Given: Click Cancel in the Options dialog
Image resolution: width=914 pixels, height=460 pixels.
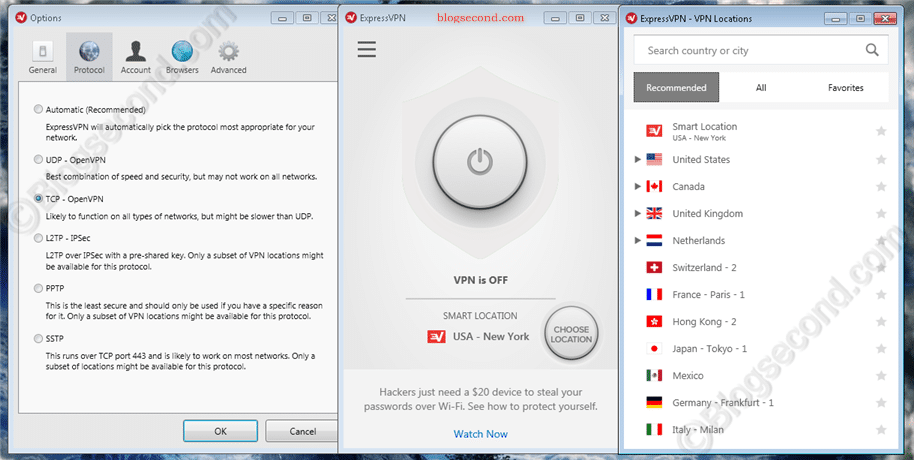Looking at the screenshot, I should coord(301,431).
